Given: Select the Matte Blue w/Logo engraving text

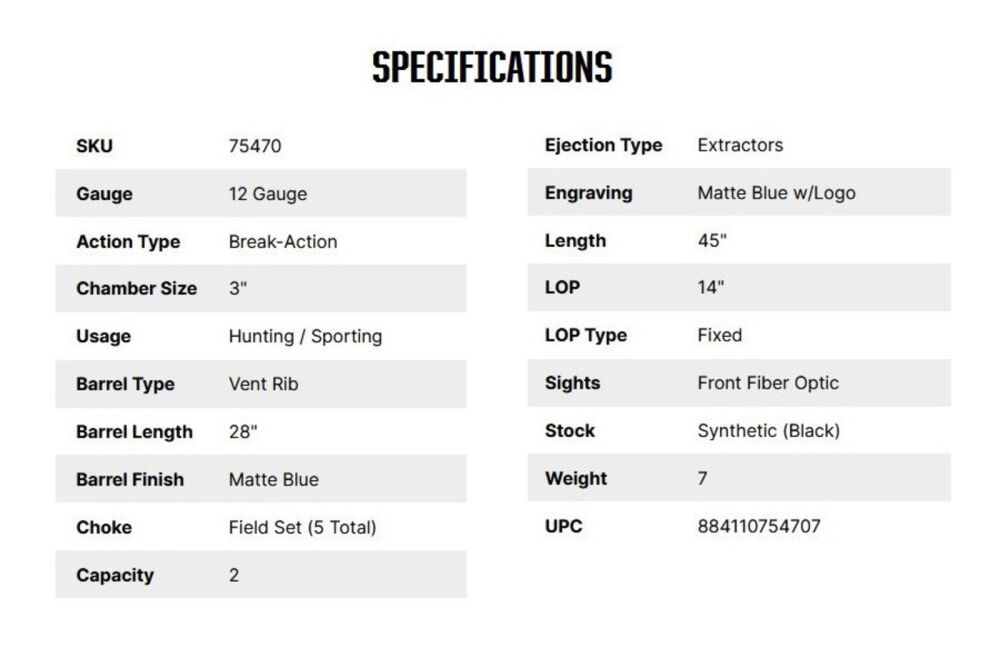Looking at the screenshot, I should [776, 193].
